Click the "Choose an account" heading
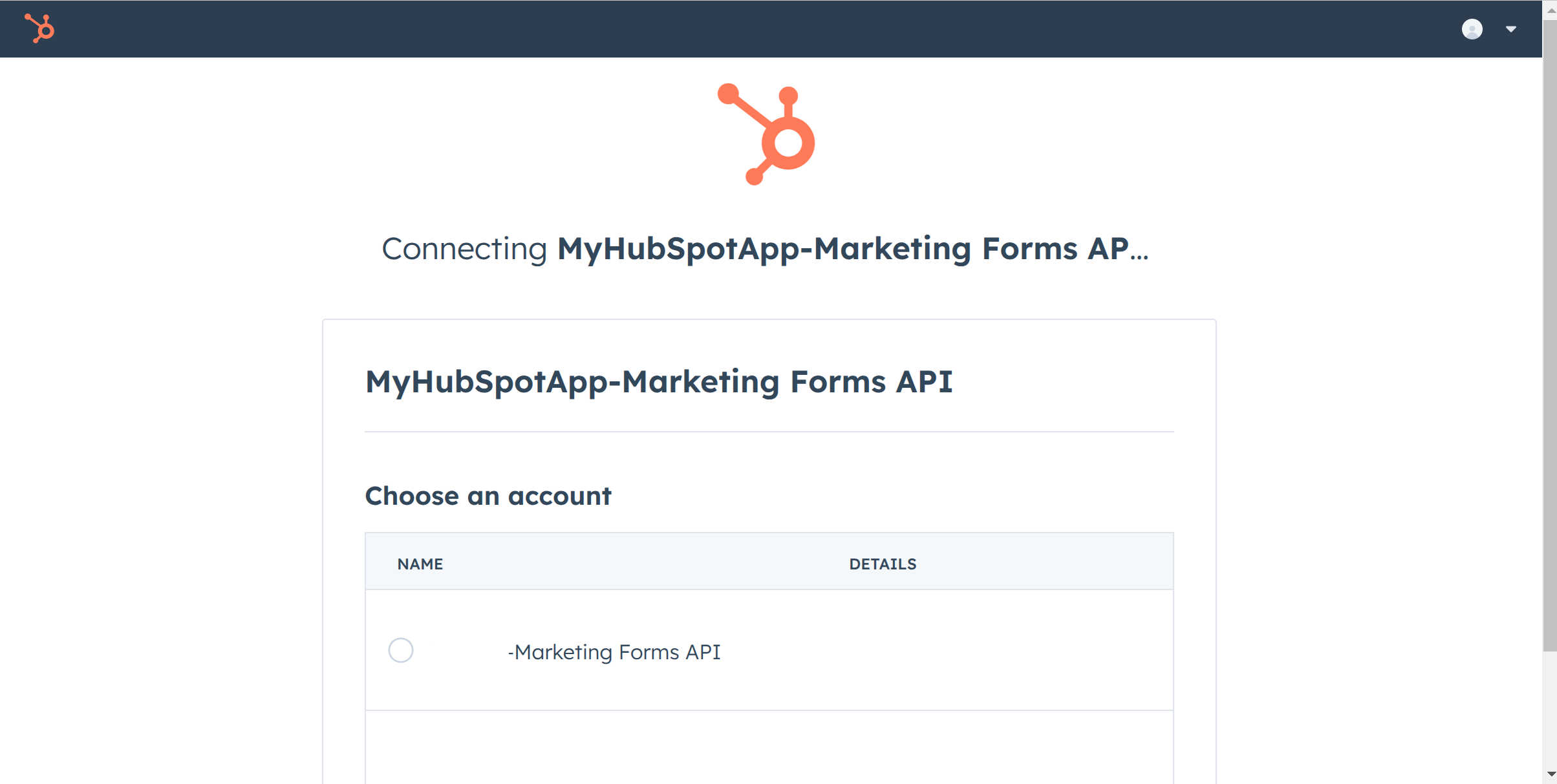This screenshot has height=784, width=1557. coord(488,496)
